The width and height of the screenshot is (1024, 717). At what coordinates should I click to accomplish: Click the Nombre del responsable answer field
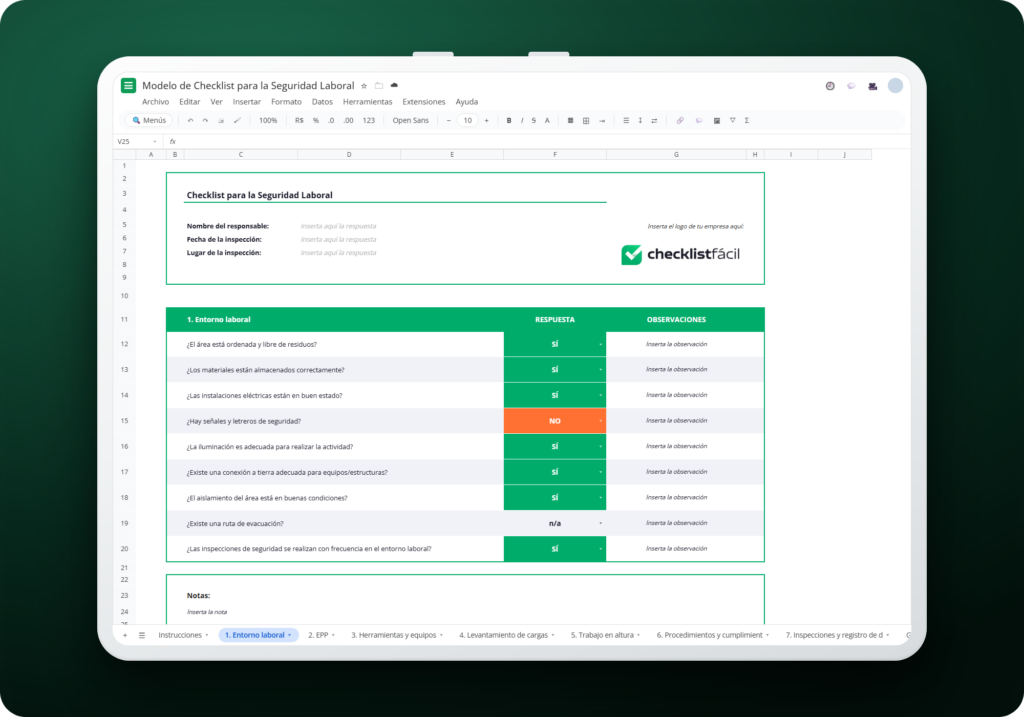(x=338, y=226)
